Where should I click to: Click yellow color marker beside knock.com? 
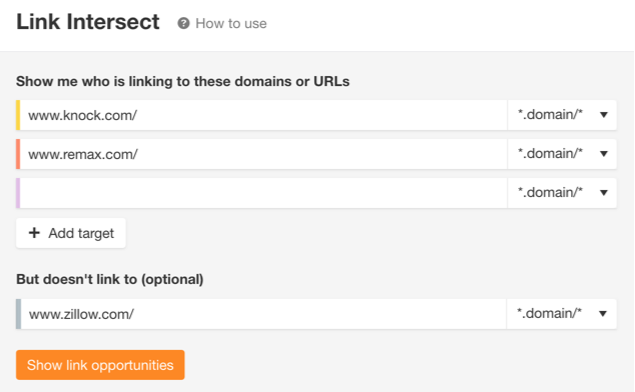[18, 115]
